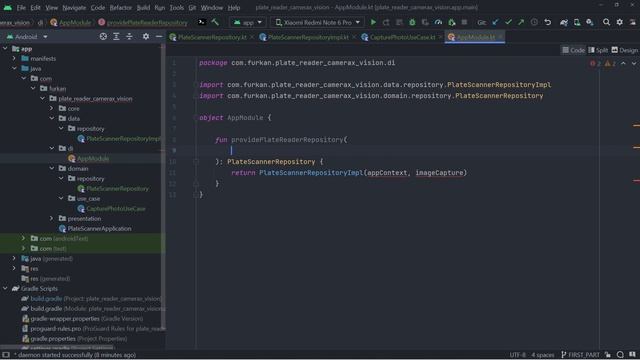Switch to CapturePhotoUseCase.kt tab

[x=402, y=37]
